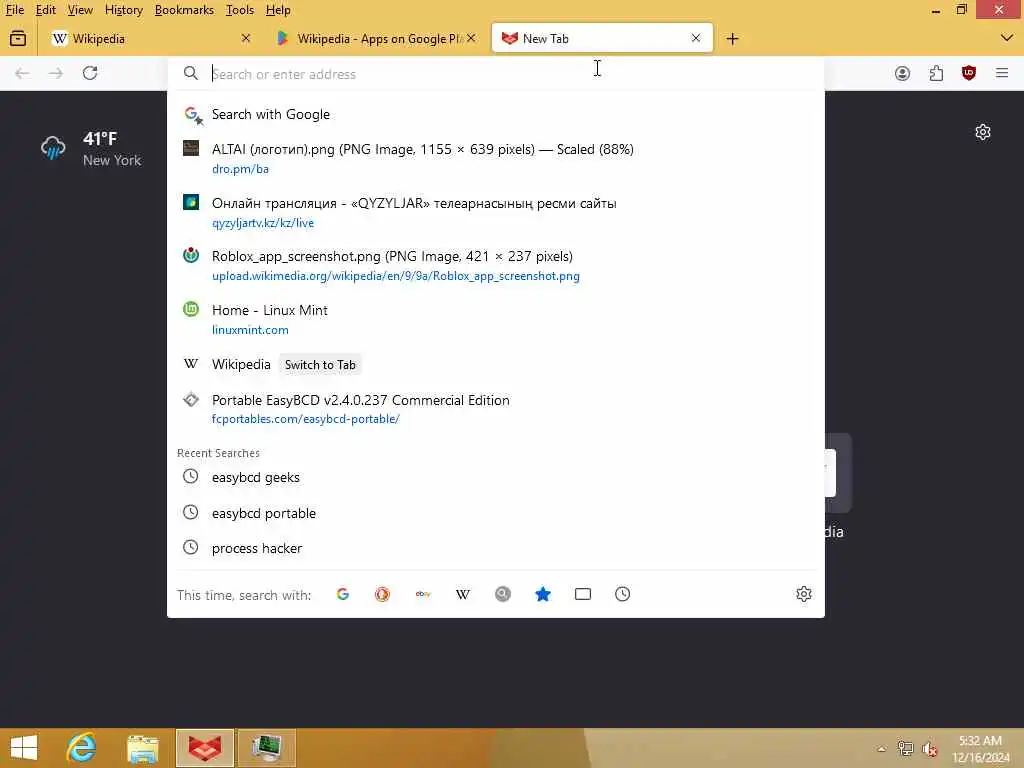Screen dimensions: 1024x768
Task: Open the View menu
Action: (x=80, y=10)
